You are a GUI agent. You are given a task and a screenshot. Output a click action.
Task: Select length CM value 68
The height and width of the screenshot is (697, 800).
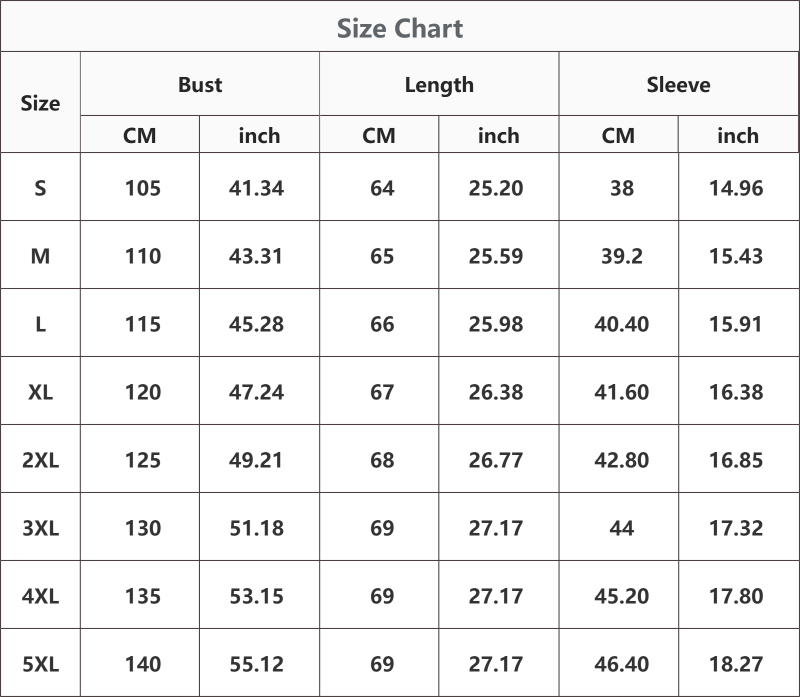(x=382, y=460)
